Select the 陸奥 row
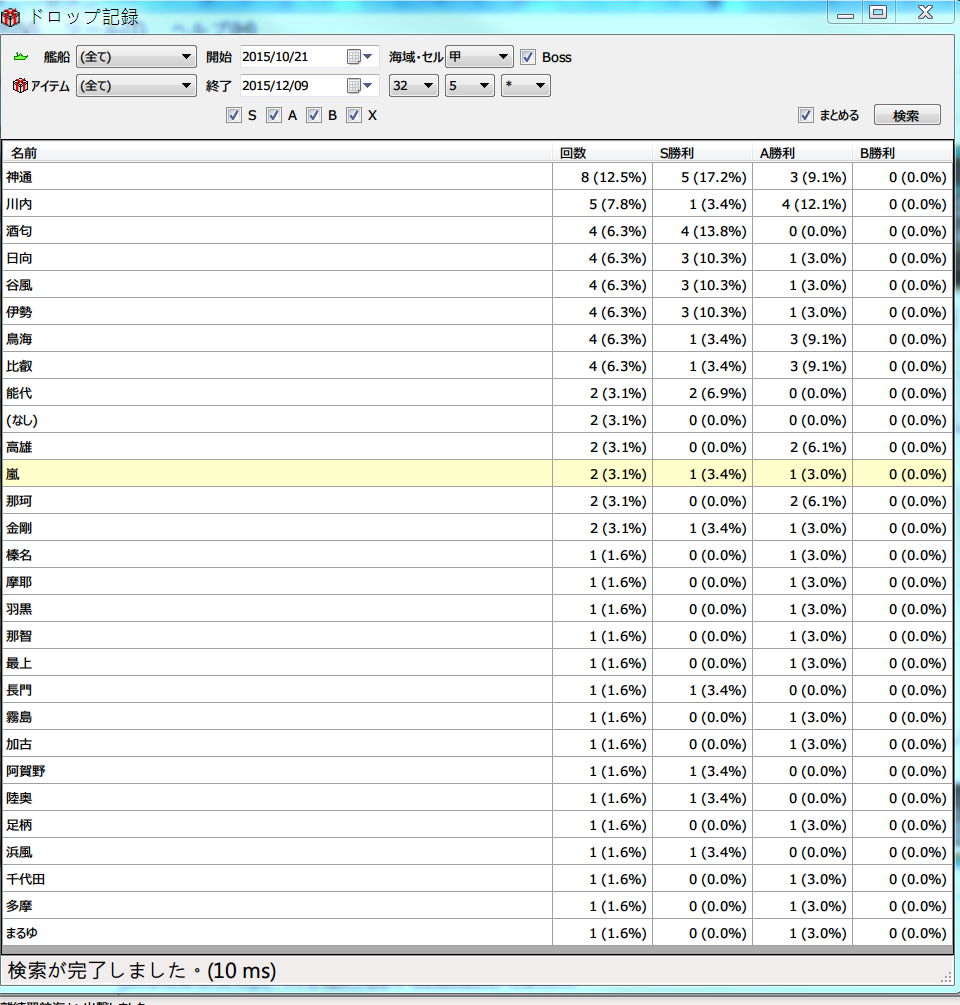 tap(477, 798)
